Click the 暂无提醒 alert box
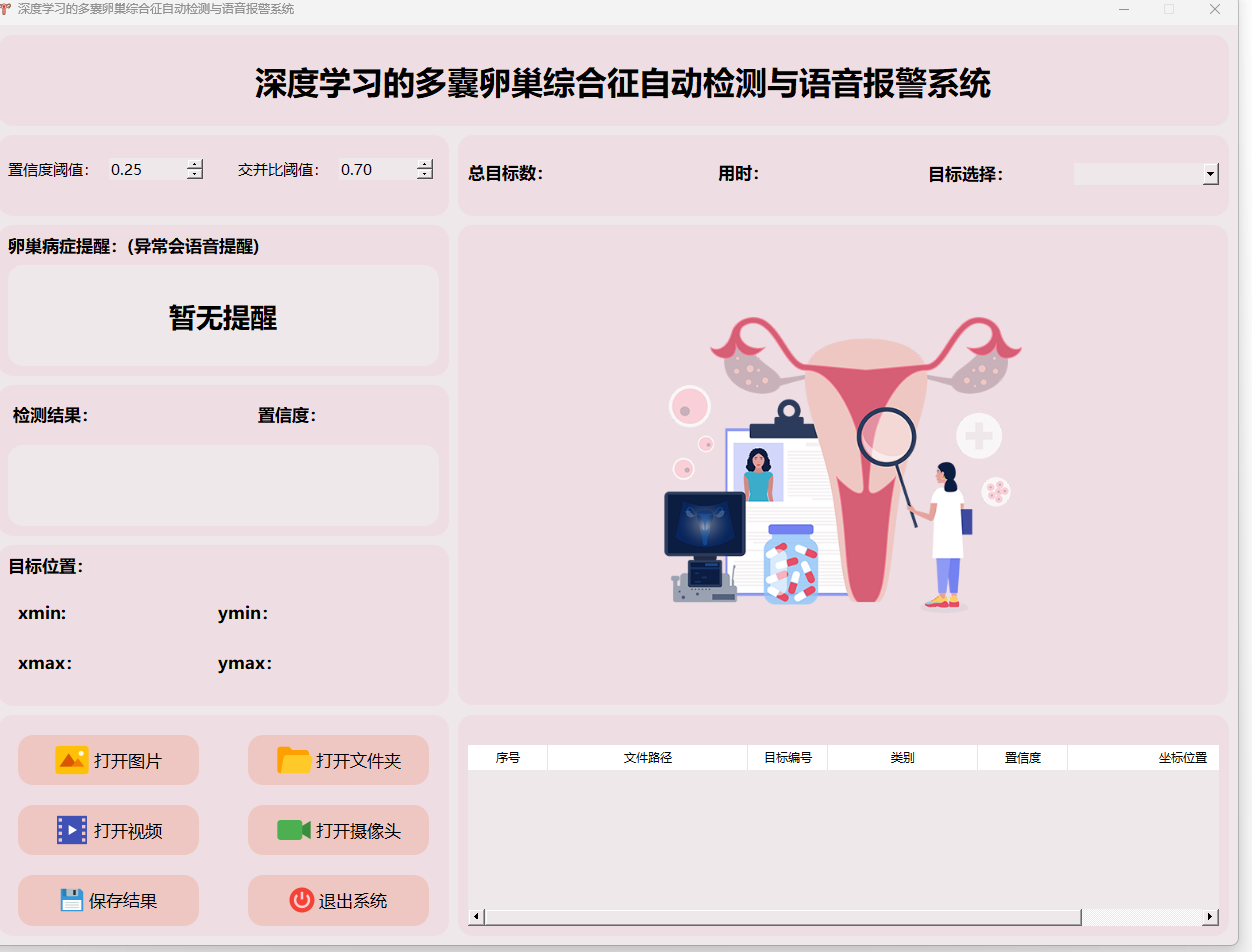The height and width of the screenshot is (952, 1252). pyautogui.click(x=223, y=316)
